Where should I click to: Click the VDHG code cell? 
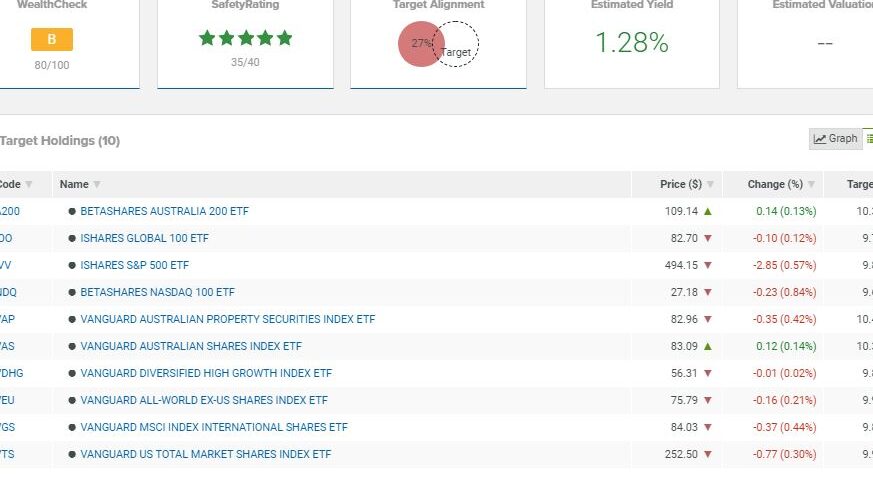click(x=12, y=374)
